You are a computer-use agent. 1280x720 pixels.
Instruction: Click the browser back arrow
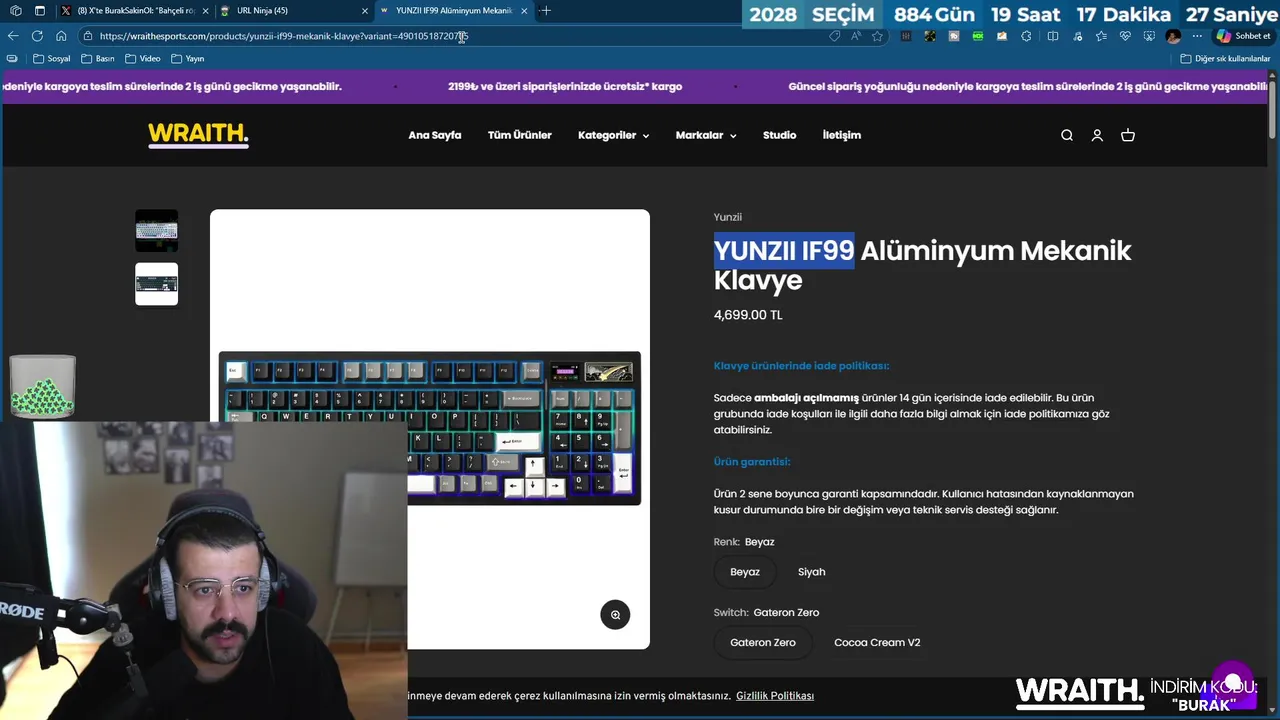[x=13, y=36]
